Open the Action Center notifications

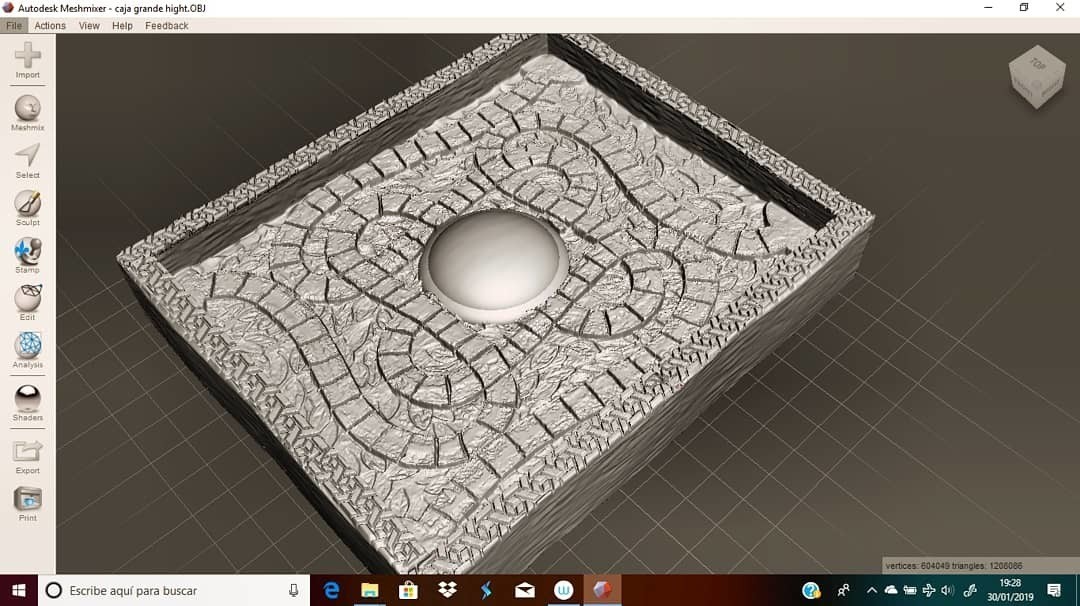[1054, 590]
